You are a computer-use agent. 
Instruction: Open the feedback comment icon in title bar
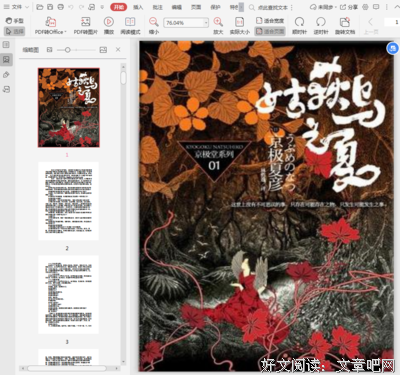pyautogui.click(x=376, y=7)
